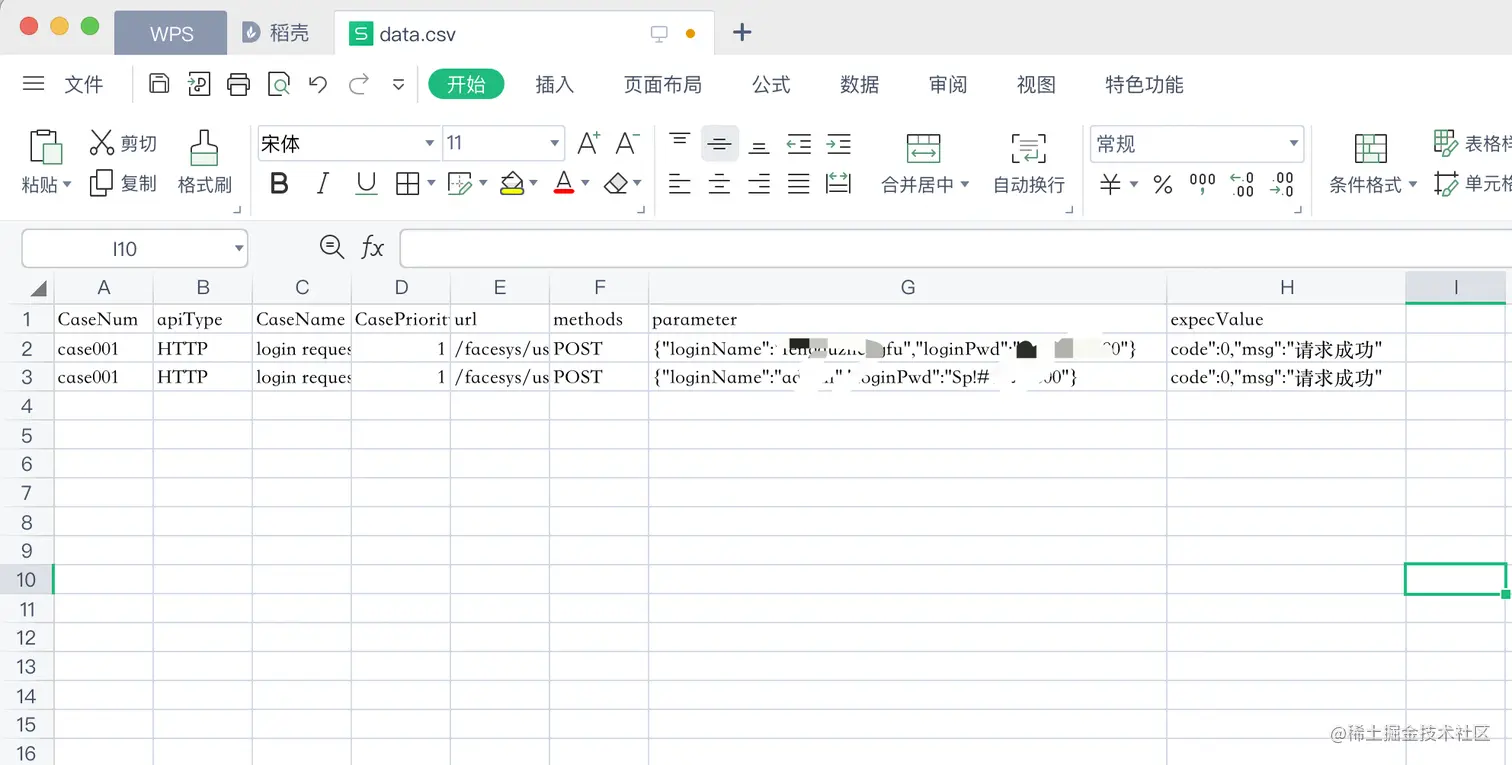Screen dimensions: 1512x765
Task: Set top vertical alignment
Action: point(680,141)
